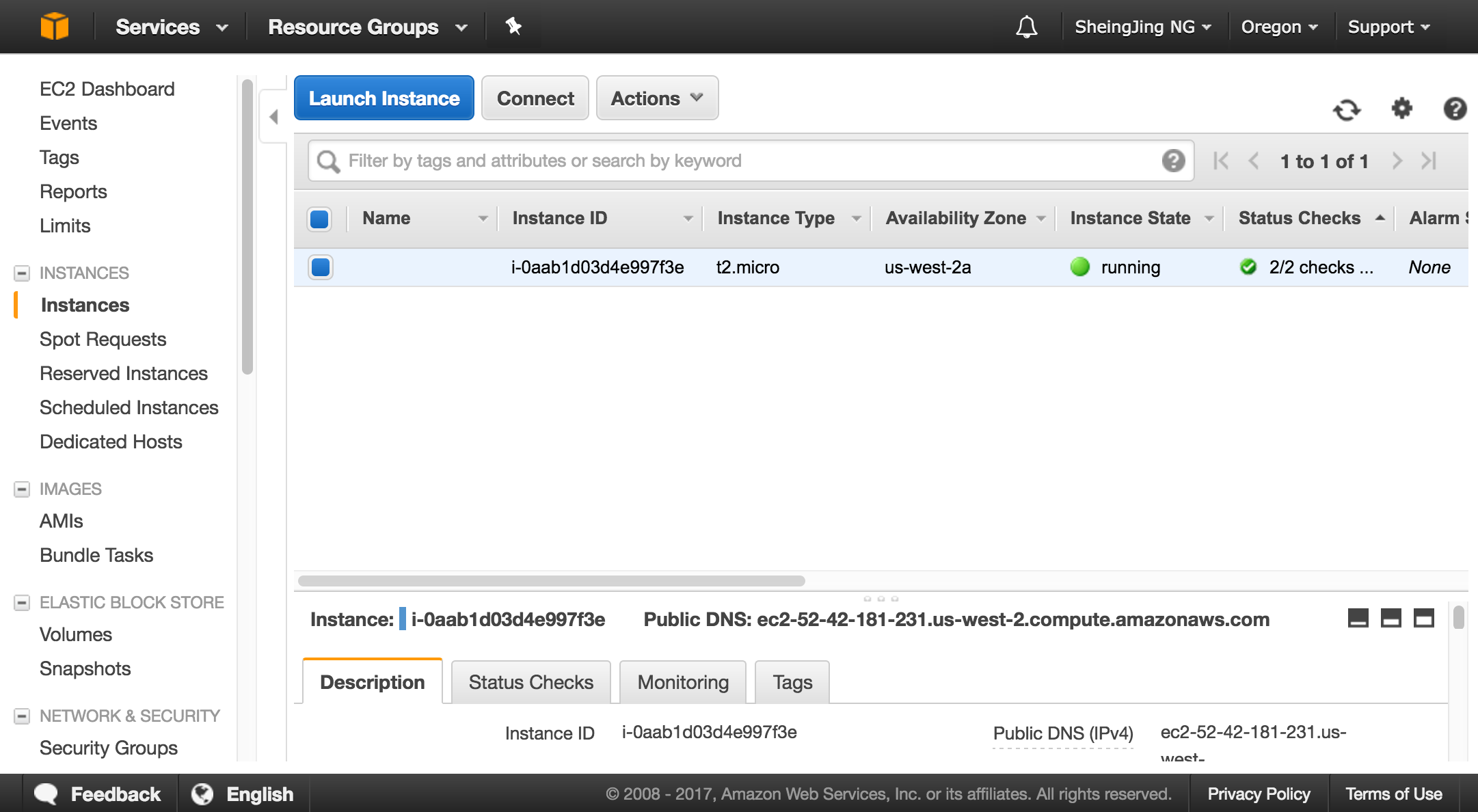Expand the Services menu

171,27
